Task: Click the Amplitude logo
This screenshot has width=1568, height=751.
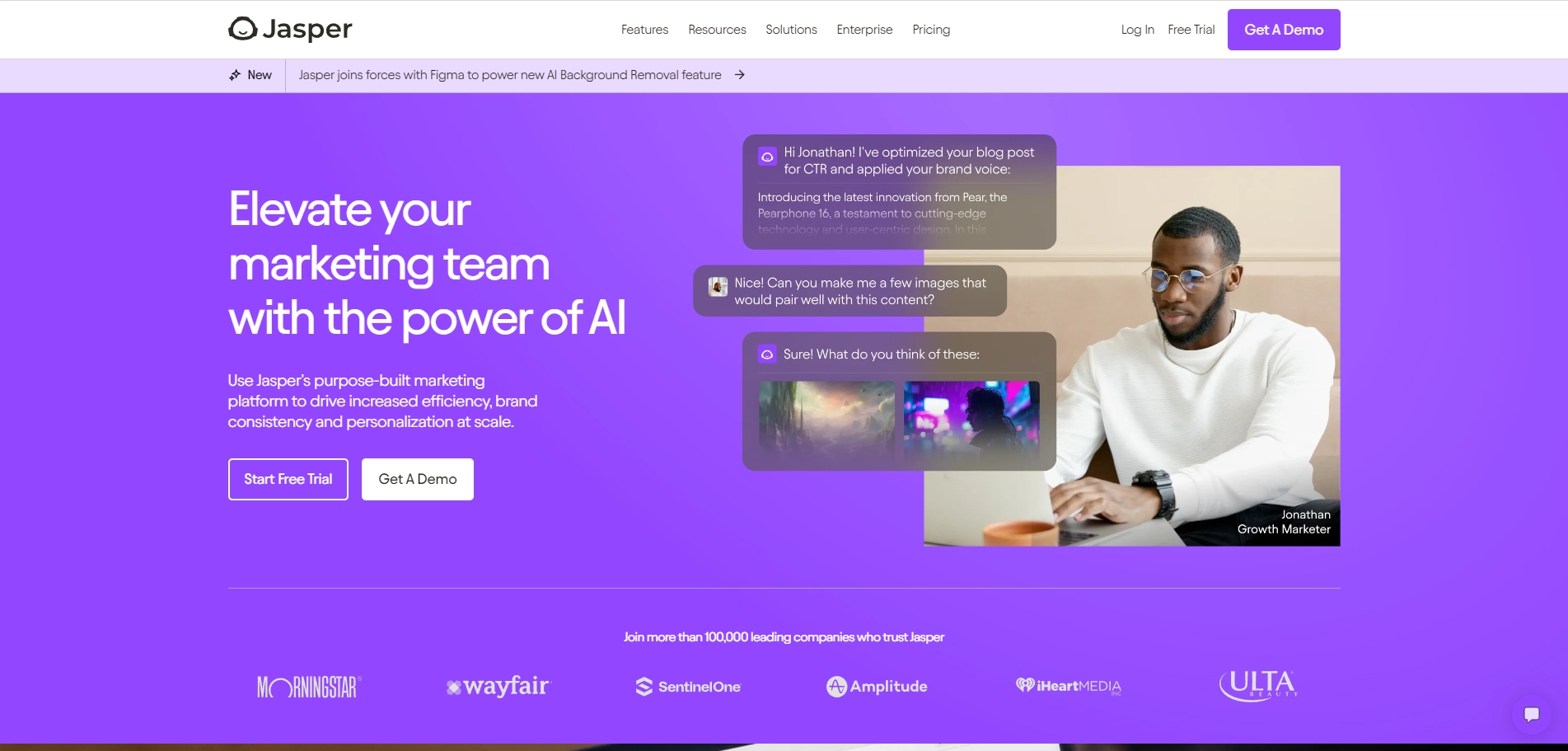Action: tap(877, 686)
